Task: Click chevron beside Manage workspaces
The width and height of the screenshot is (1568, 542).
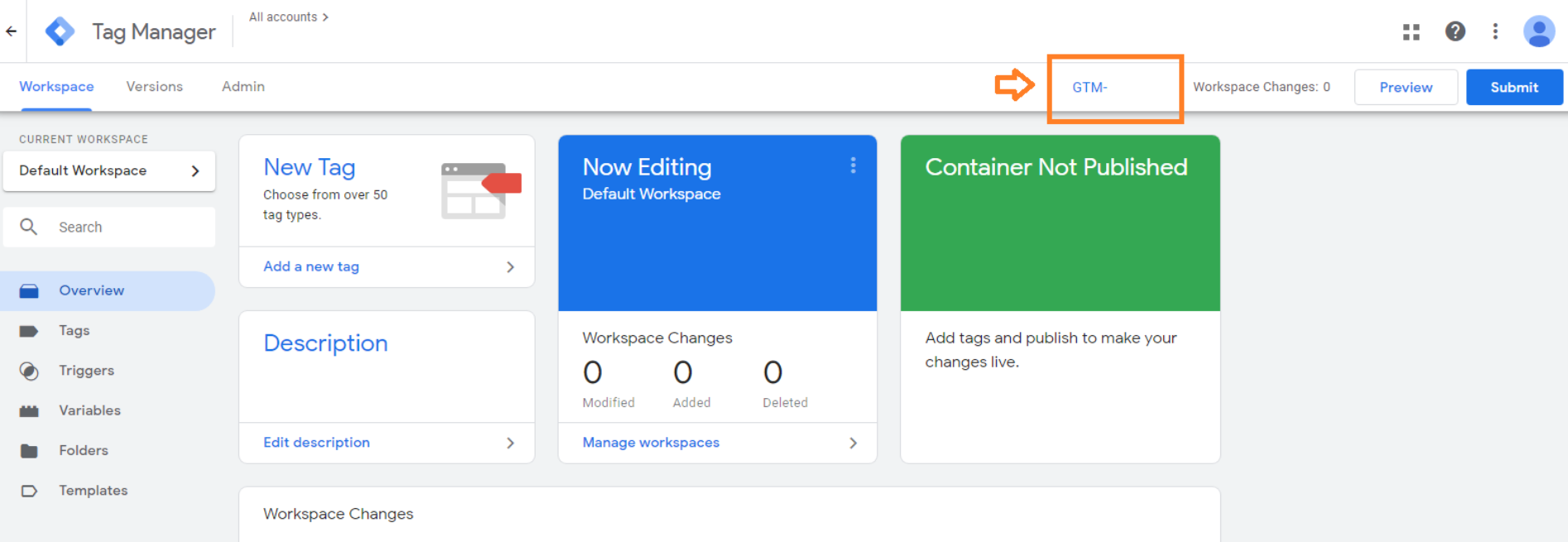Action: [853, 443]
